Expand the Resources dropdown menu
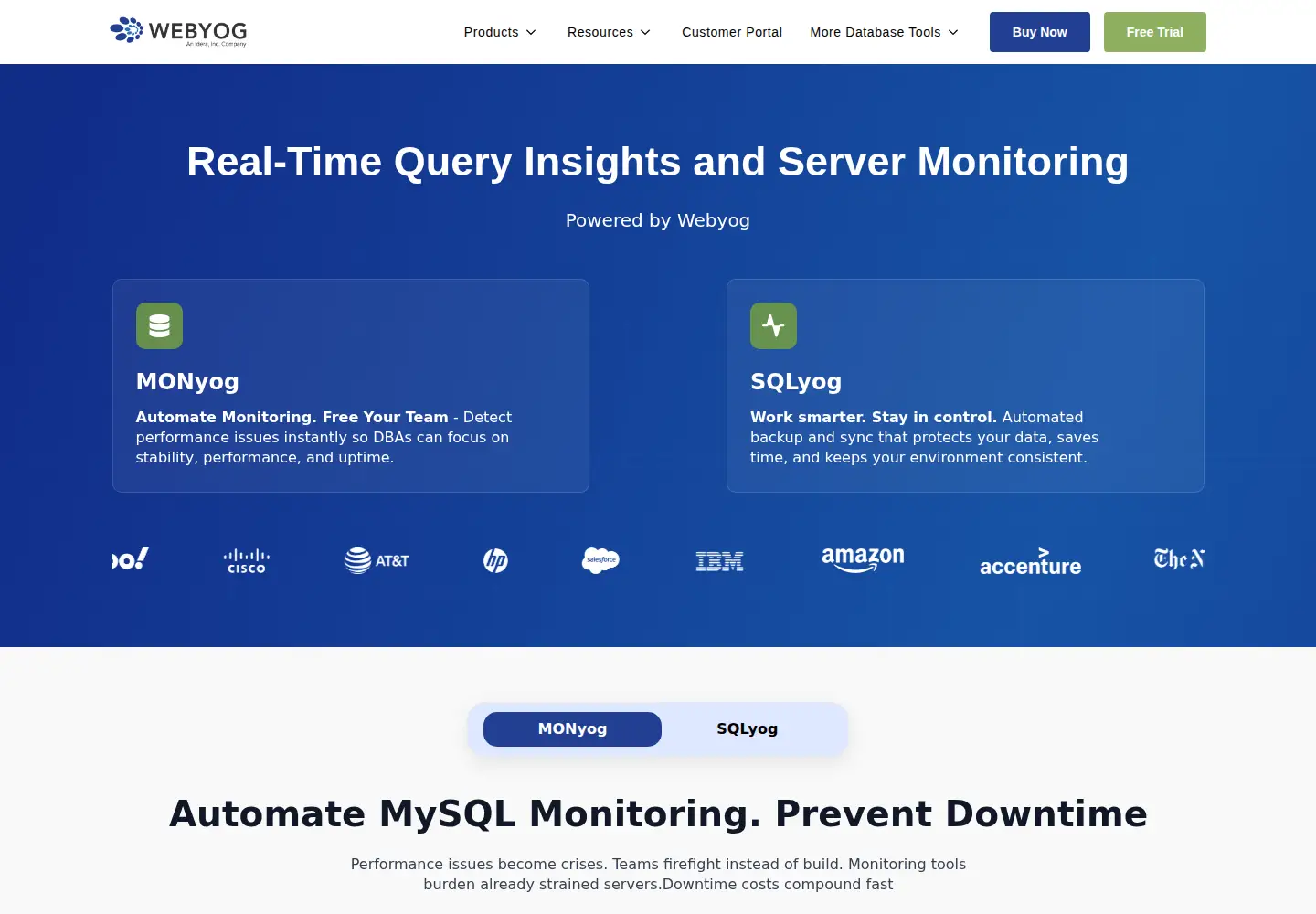The height and width of the screenshot is (914, 1316). [609, 32]
